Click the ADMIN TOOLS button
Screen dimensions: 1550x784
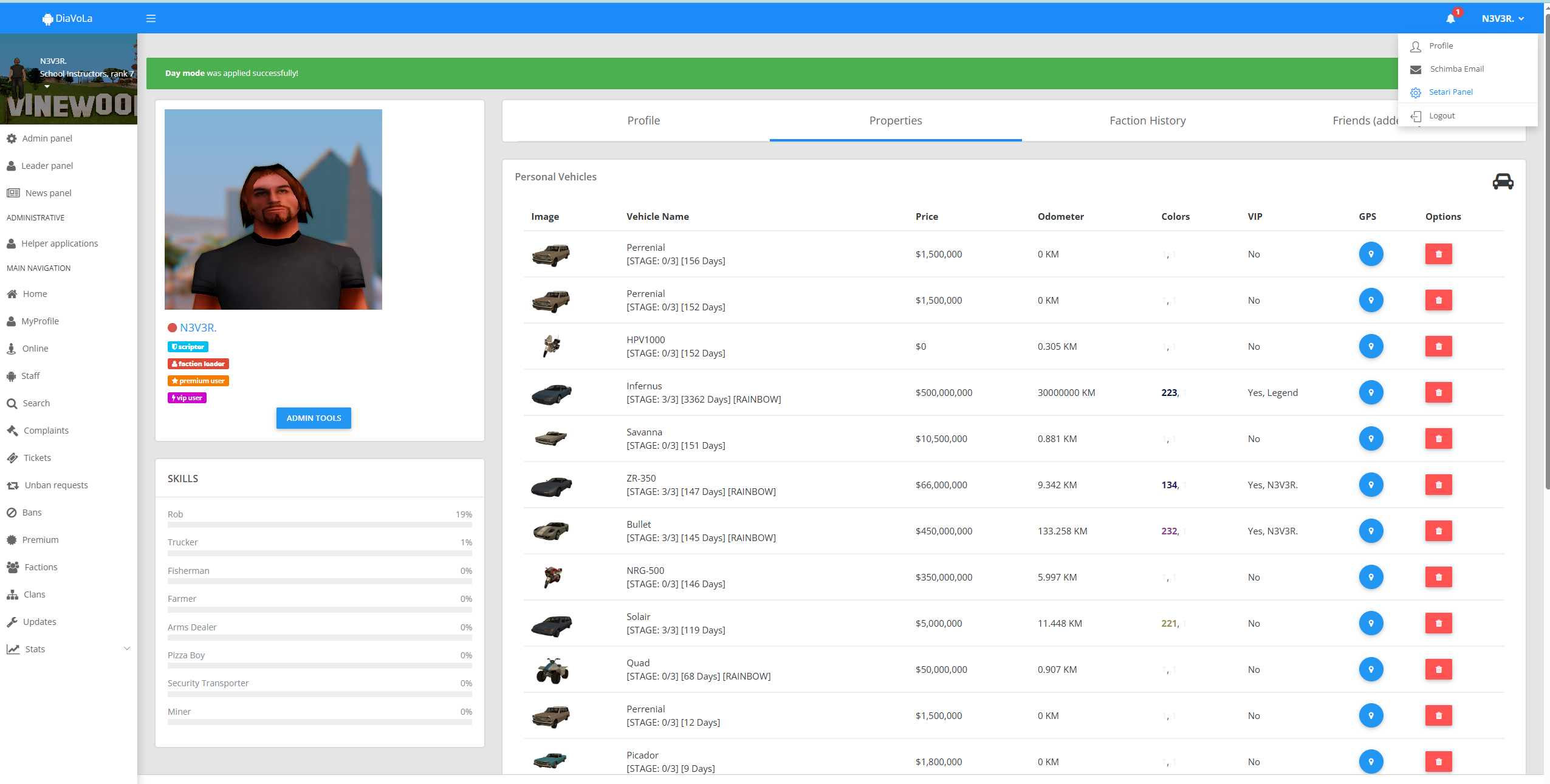click(314, 418)
